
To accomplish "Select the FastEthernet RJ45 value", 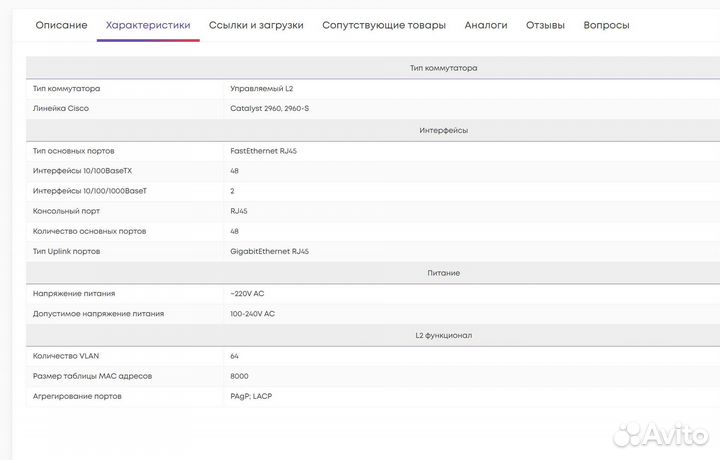I will click(x=264, y=151).
